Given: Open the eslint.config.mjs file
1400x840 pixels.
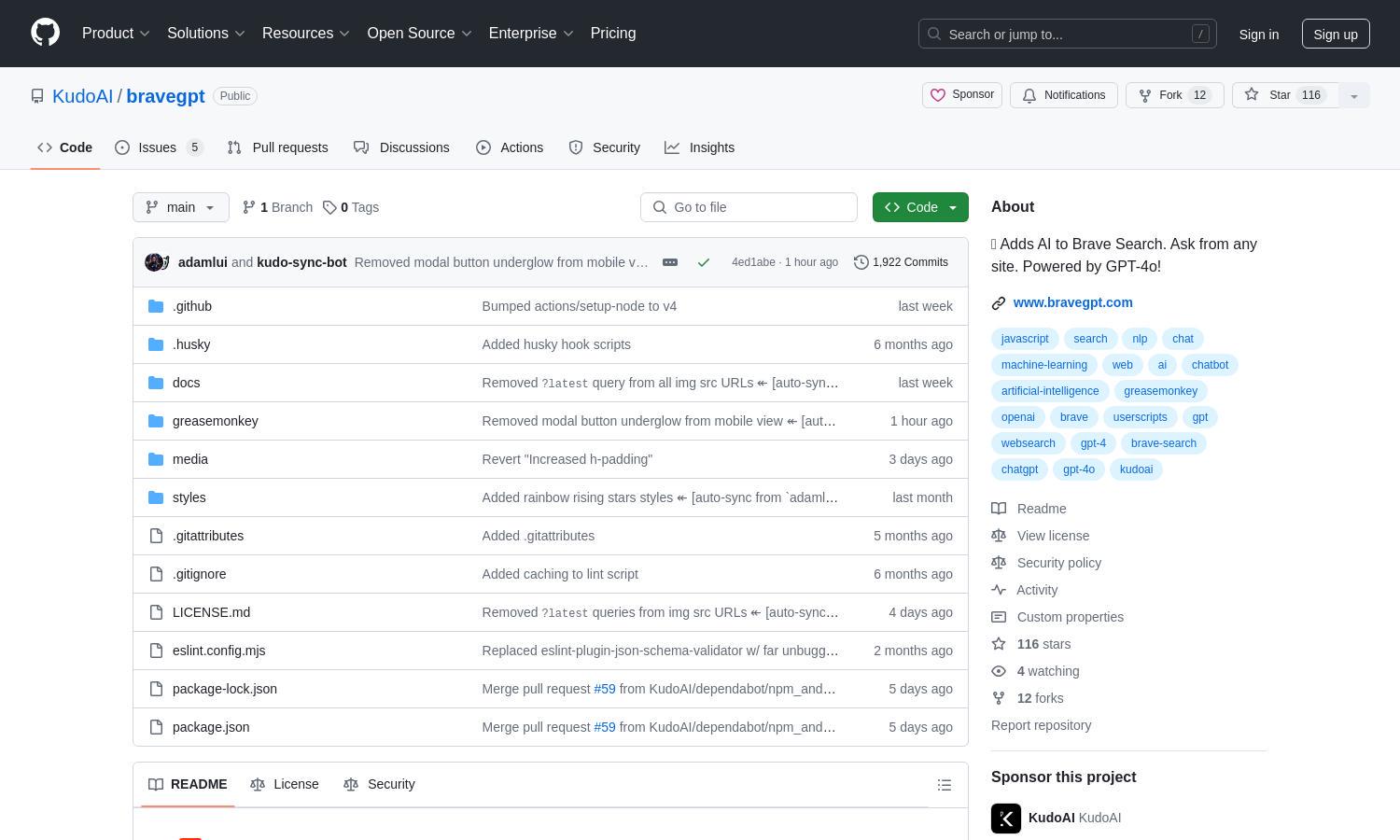Looking at the screenshot, I should point(218,651).
